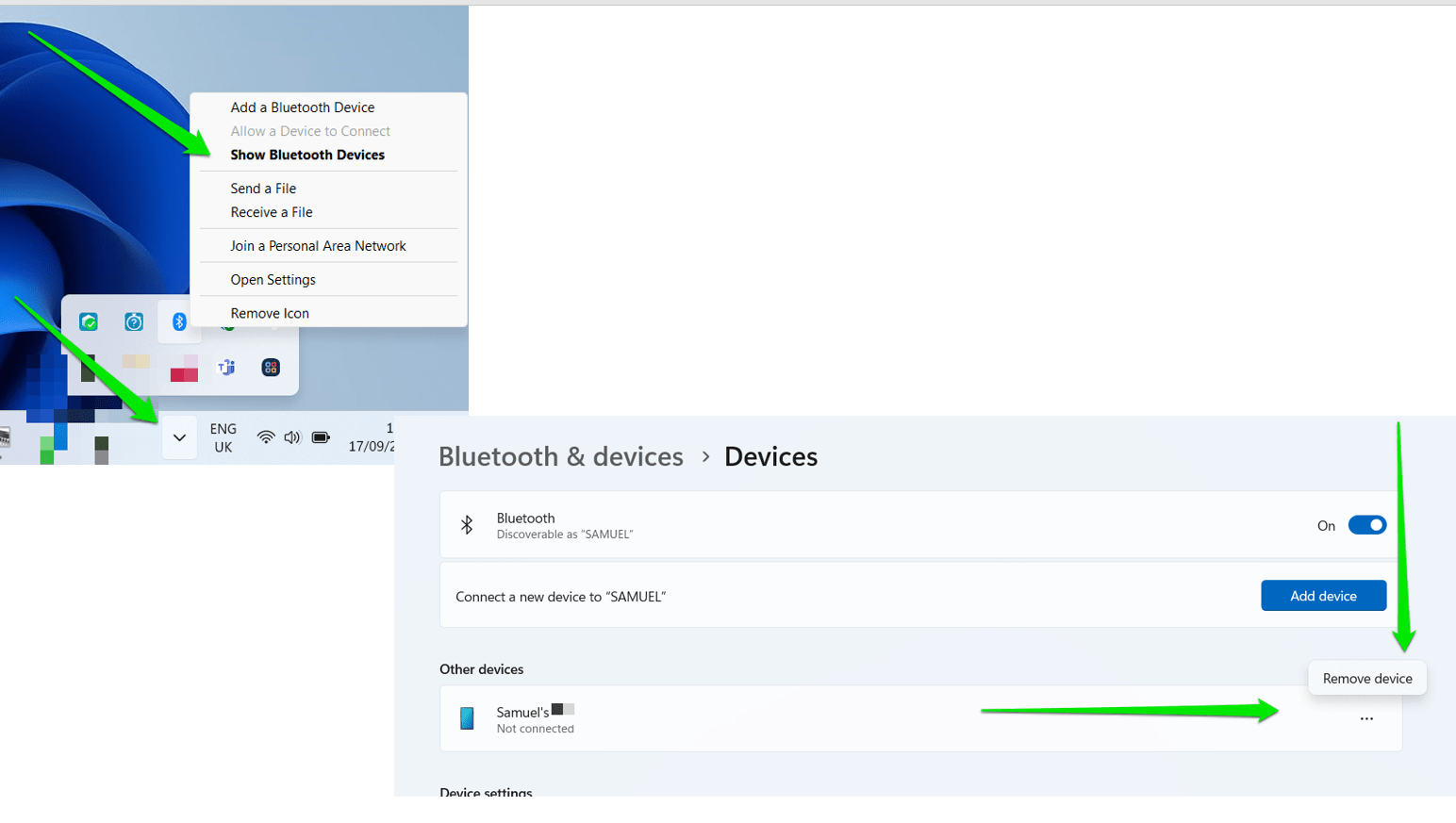Choose Remove Icon in the context menu

point(270,313)
